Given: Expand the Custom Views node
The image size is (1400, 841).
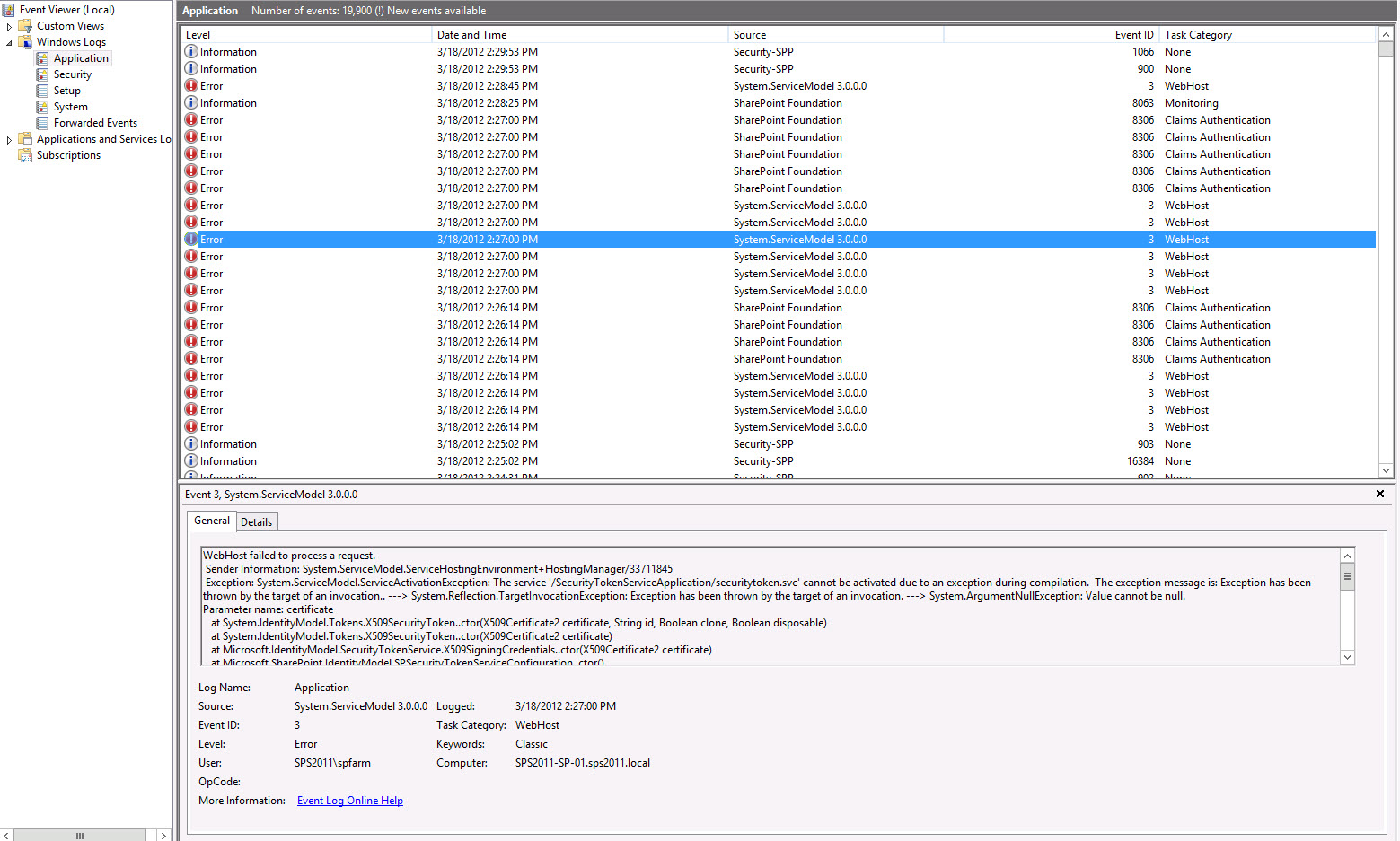Looking at the screenshot, I should click(x=8, y=25).
